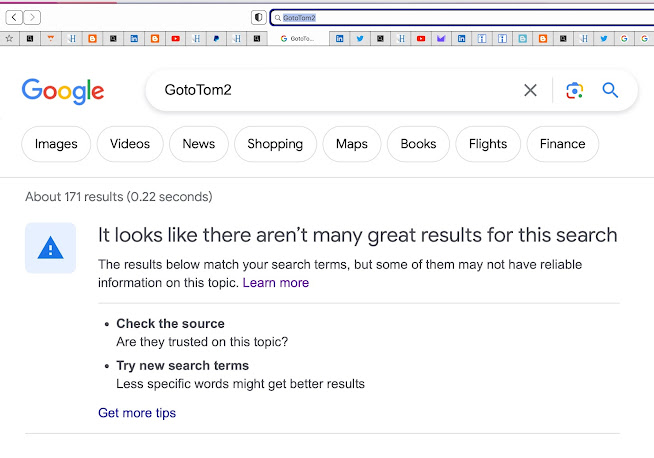Click into the Google search box
This screenshot has height=458, width=654.
coord(334,90)
